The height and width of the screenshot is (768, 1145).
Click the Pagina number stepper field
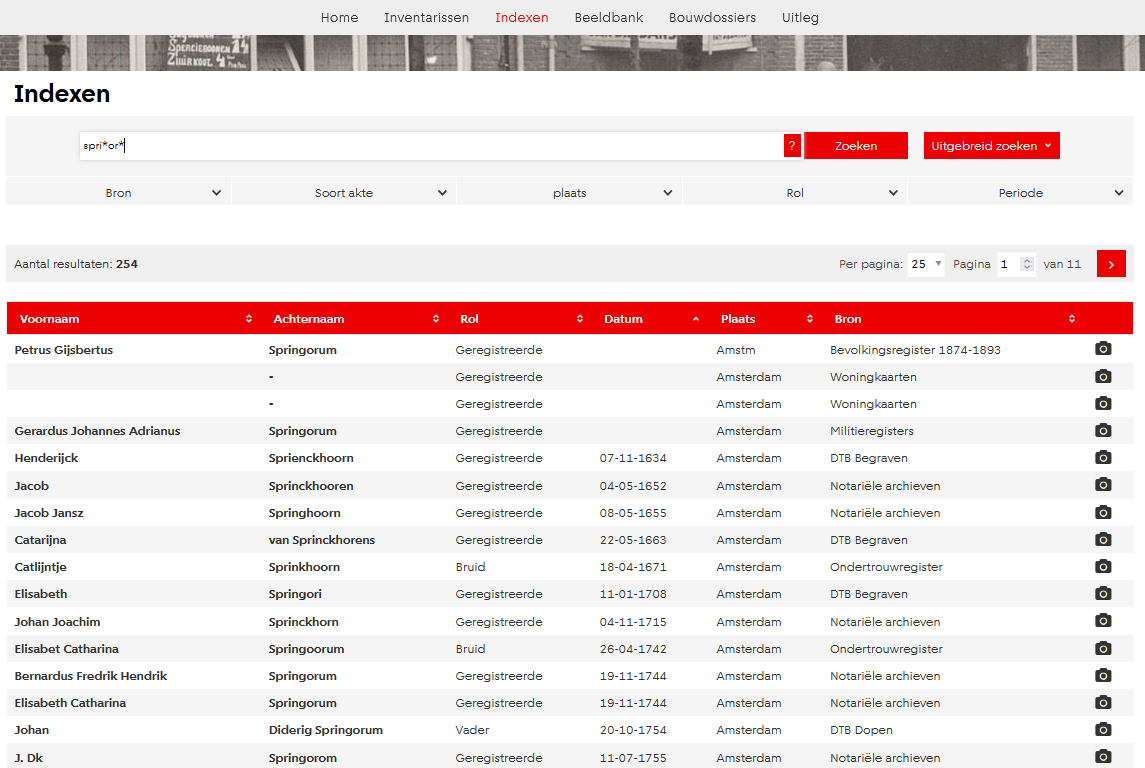coord(1014,264)
